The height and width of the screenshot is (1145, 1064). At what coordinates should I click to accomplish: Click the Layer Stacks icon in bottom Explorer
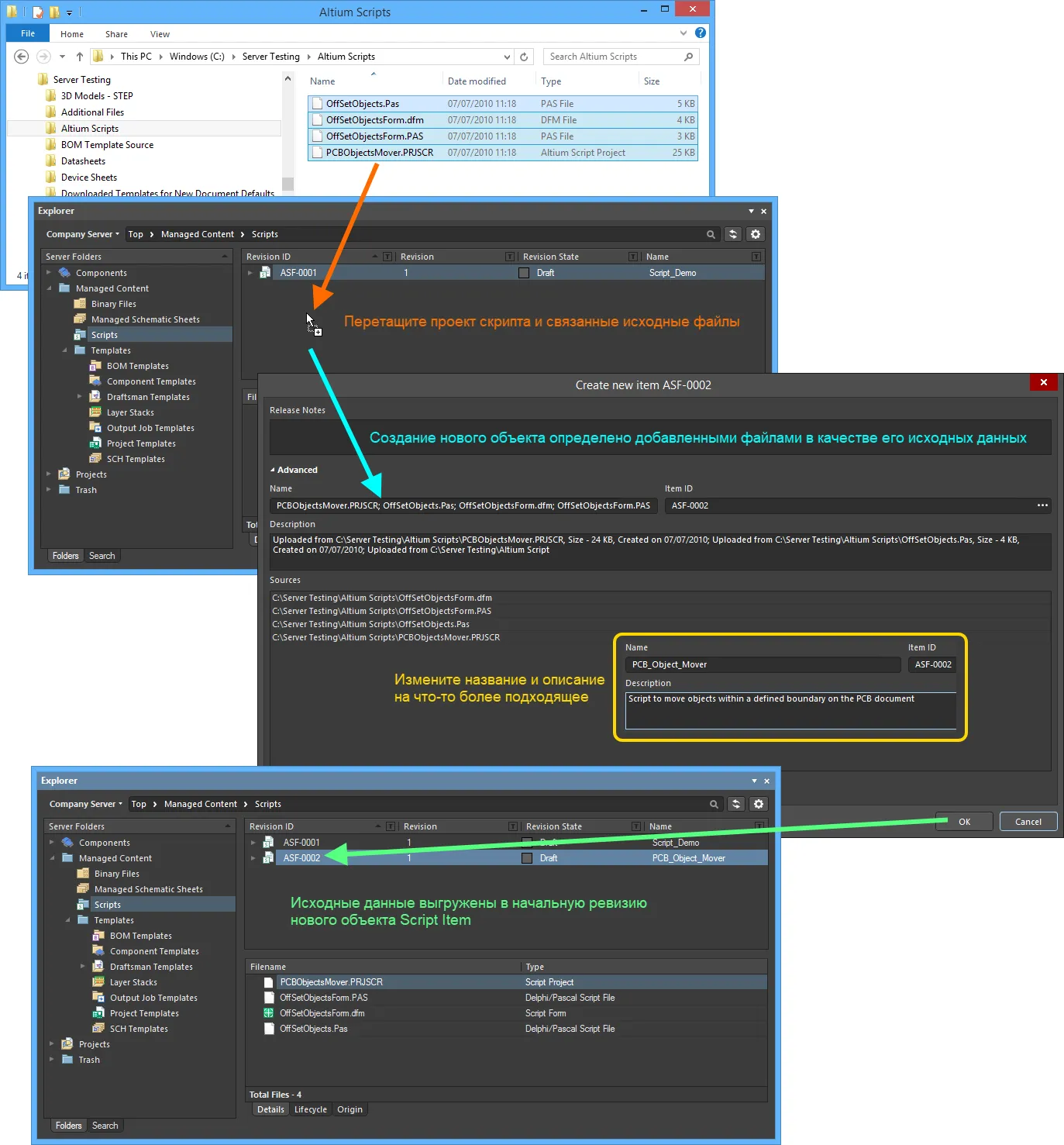98,982
